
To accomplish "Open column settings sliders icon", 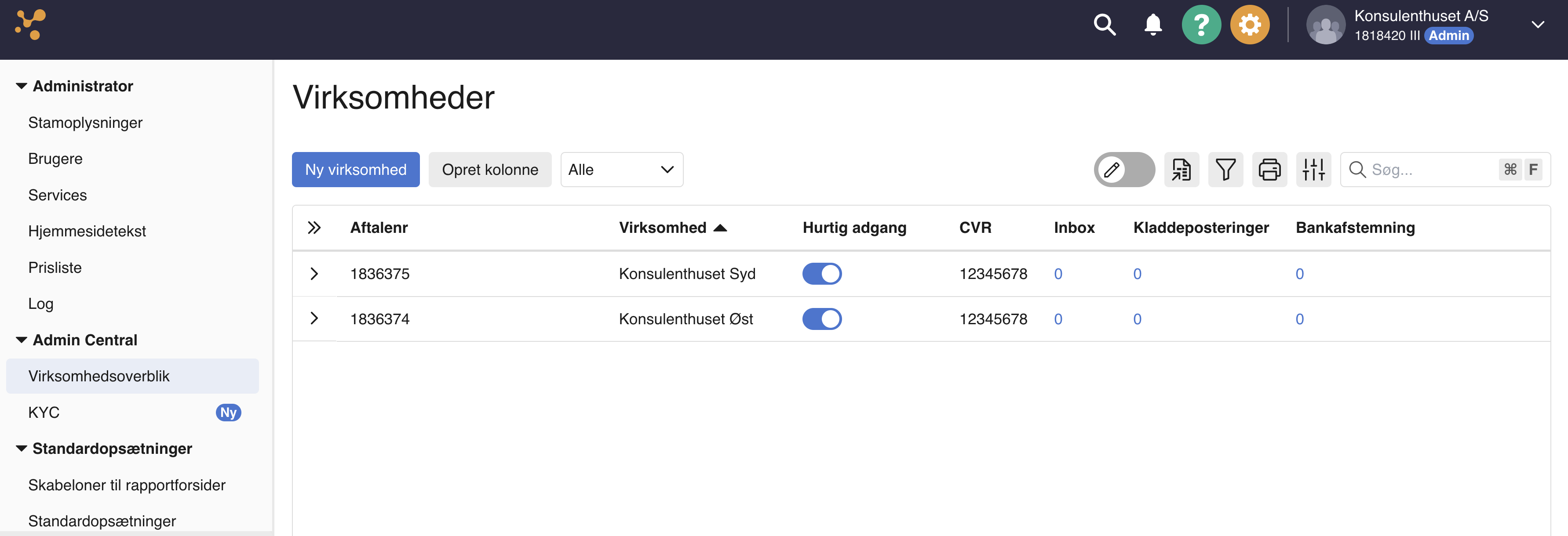I will [1313, 170].
